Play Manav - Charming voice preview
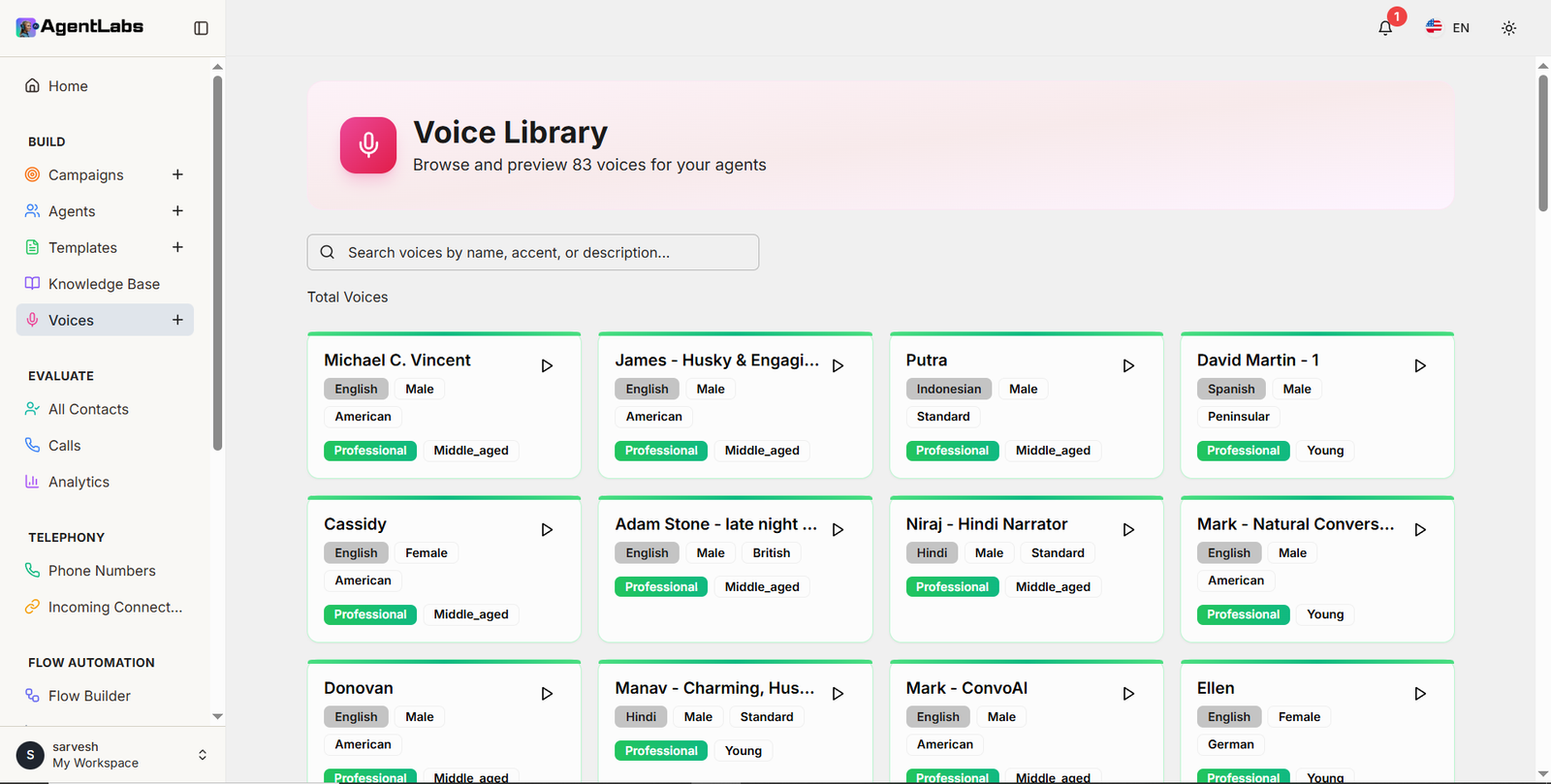Screen dimensions: 1551x784 [x=838, y=694]
